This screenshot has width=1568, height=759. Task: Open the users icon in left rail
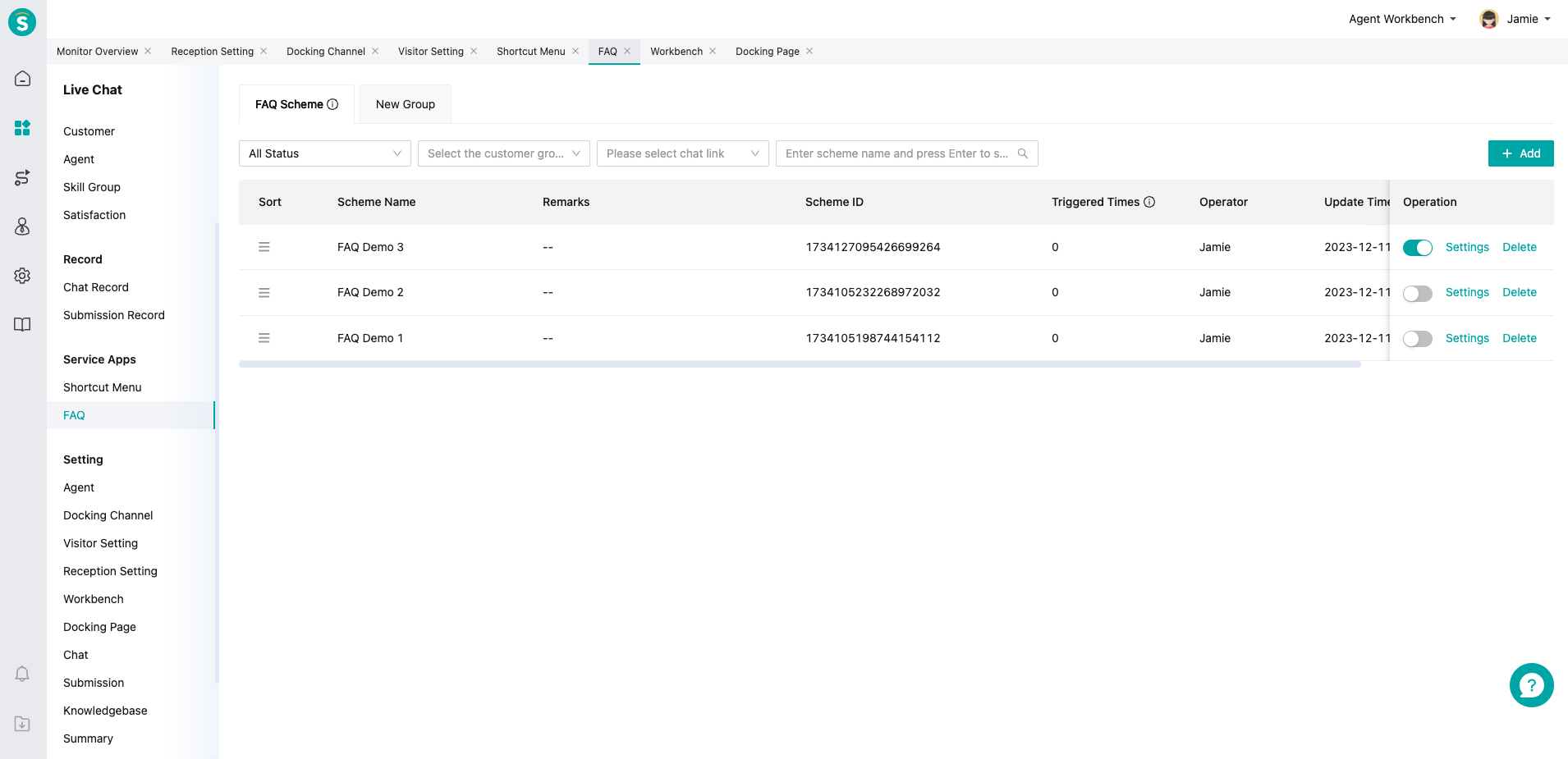(22, 226)
